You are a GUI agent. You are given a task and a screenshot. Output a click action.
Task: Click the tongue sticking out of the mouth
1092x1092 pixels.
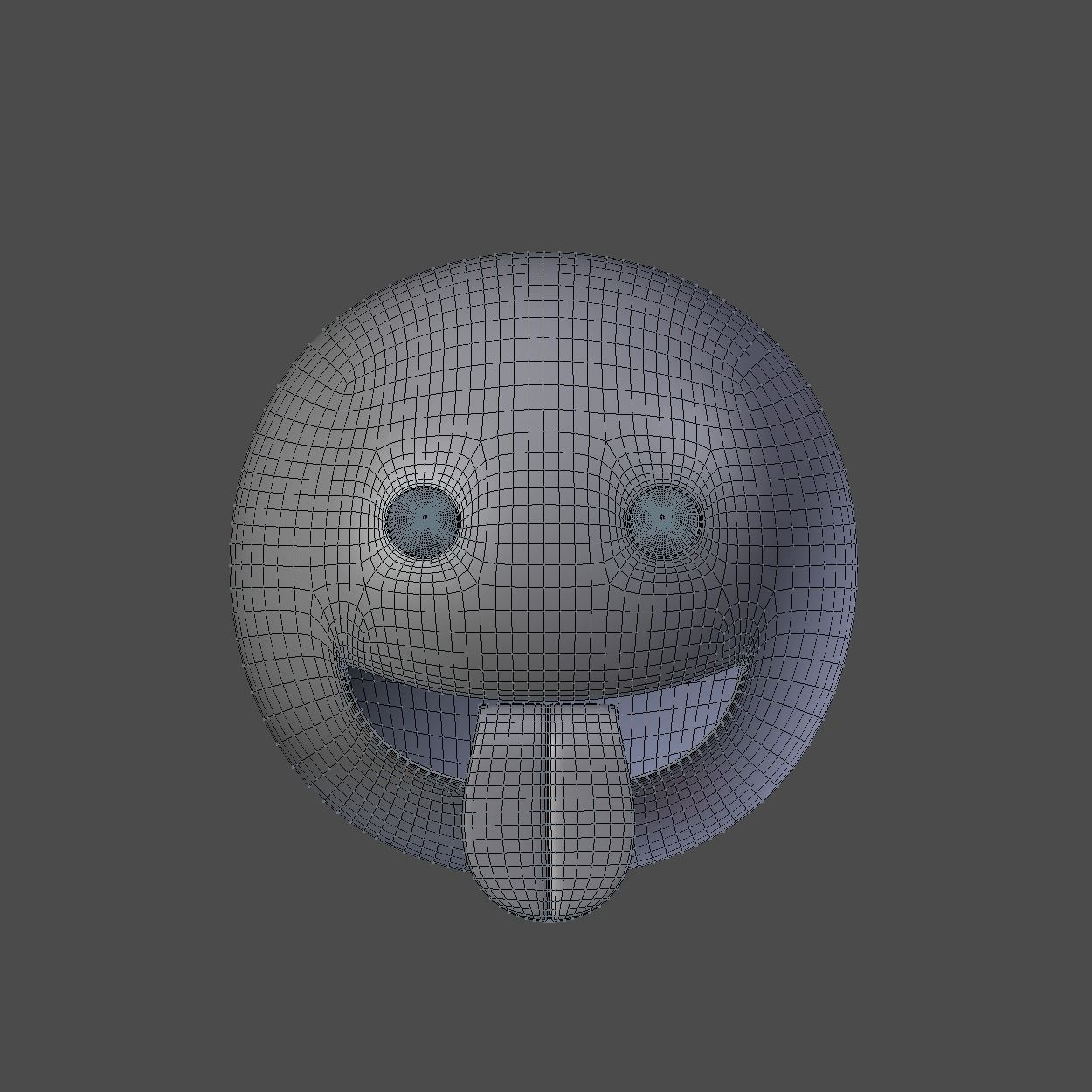click(x=547, y=811)
